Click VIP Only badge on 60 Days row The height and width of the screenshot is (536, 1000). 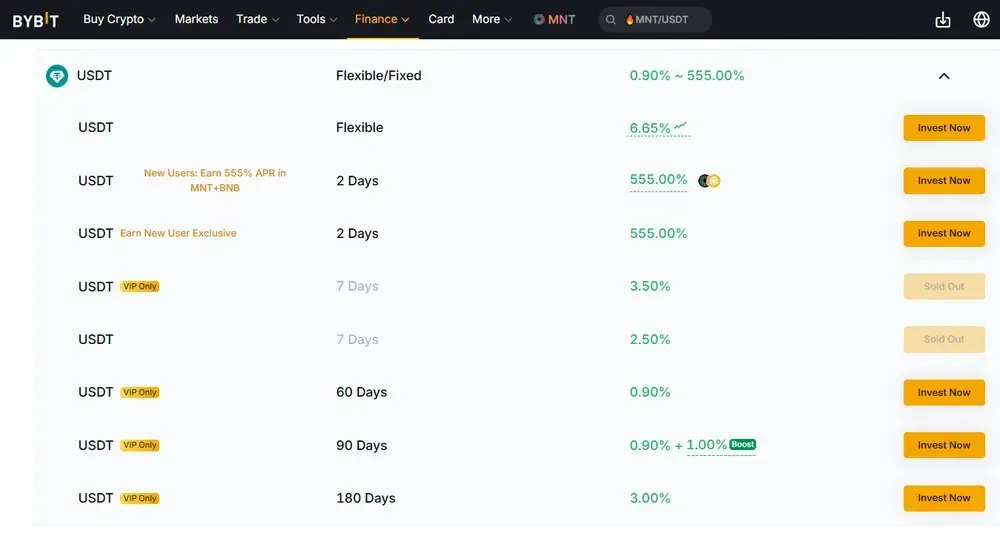(x=140, y=392)
